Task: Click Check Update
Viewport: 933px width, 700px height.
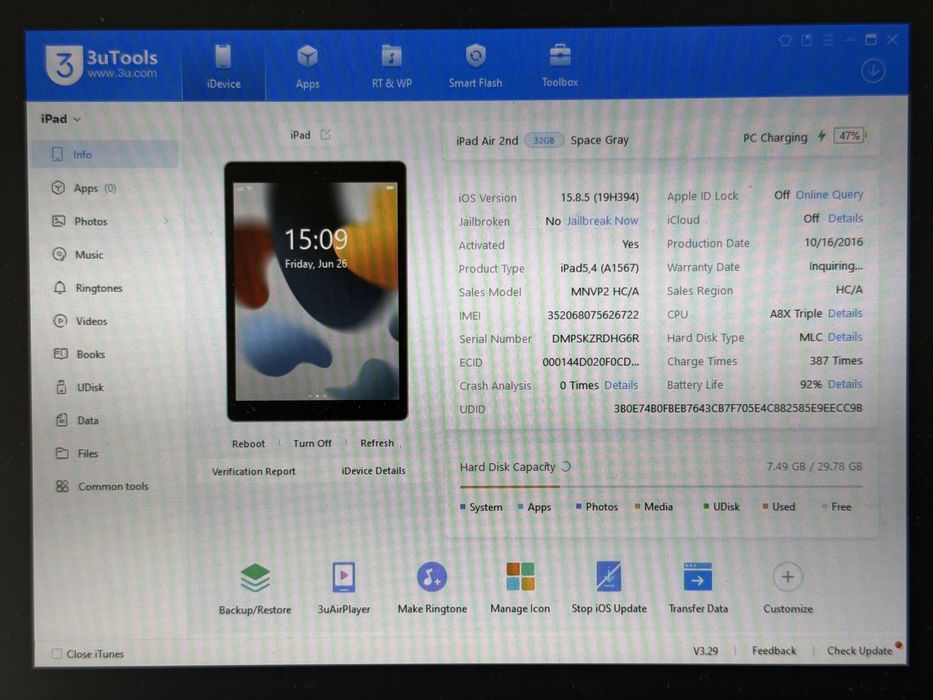Action: click(859, 651)
